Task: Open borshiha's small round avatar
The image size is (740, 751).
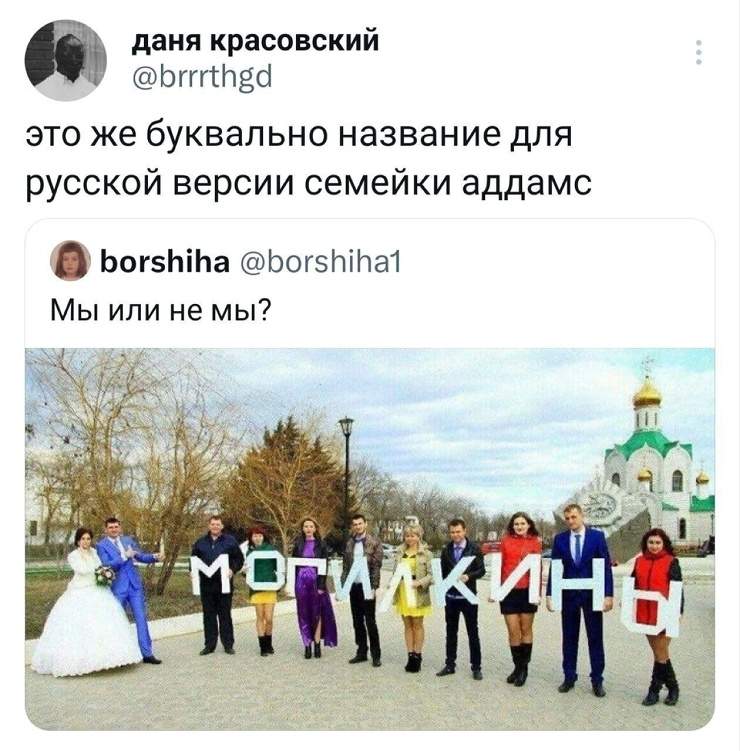Action: coord(70,260)
